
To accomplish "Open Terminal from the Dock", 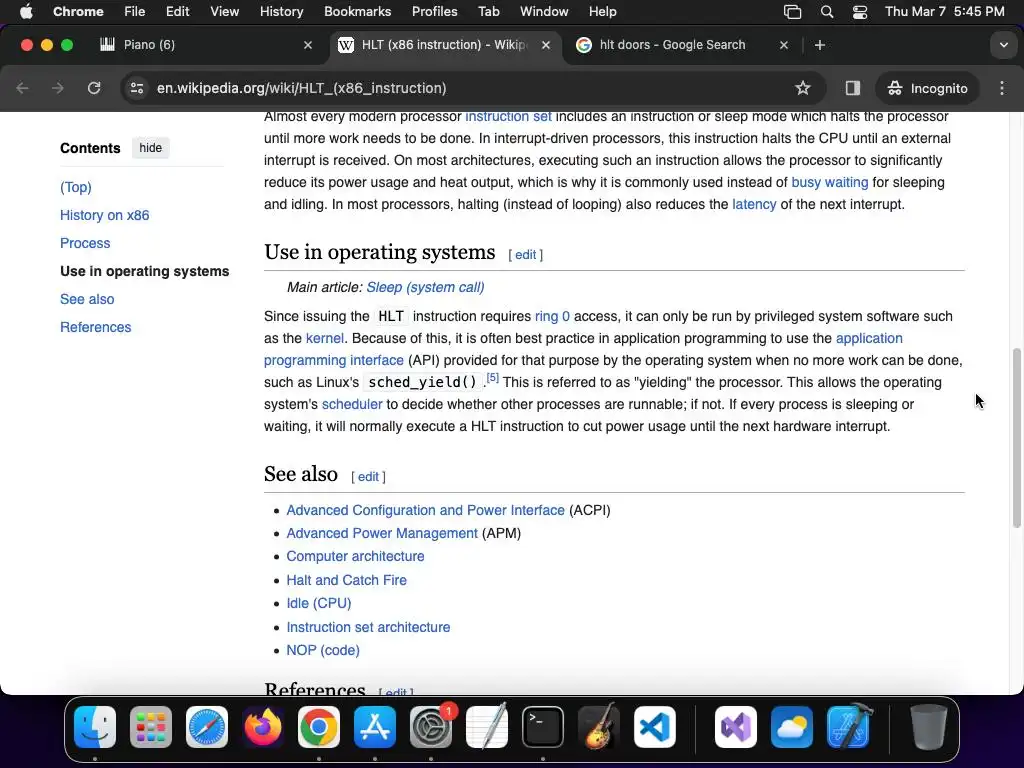I will (543, 728).
